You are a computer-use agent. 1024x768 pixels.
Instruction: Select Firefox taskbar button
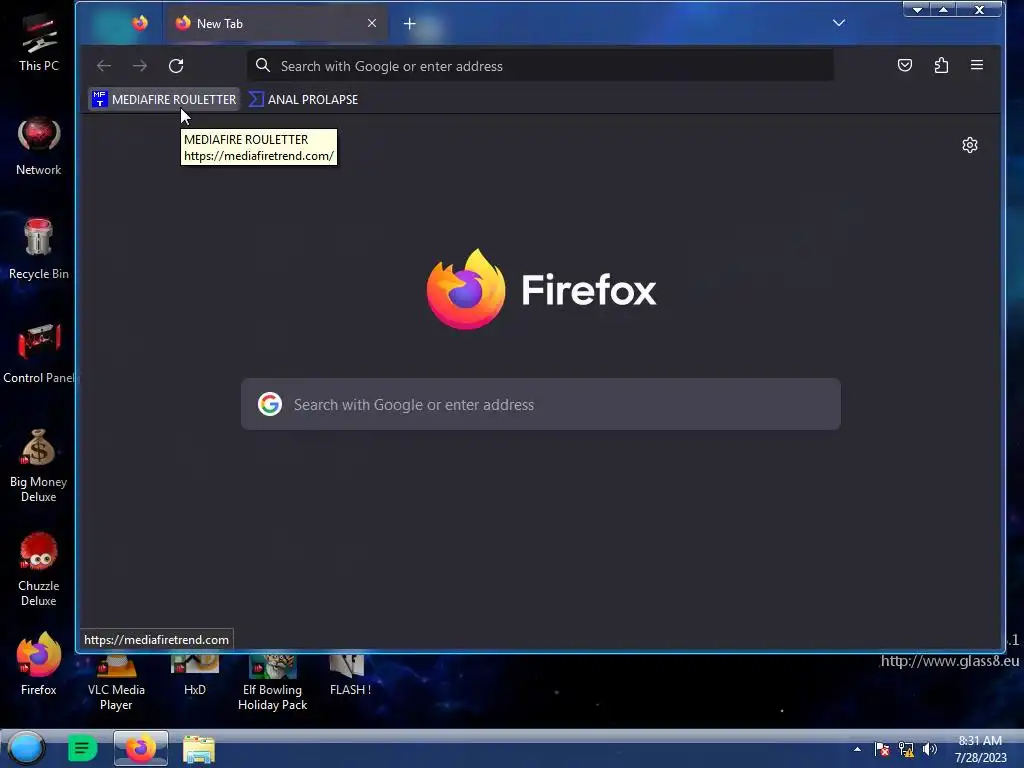[140, 748]
